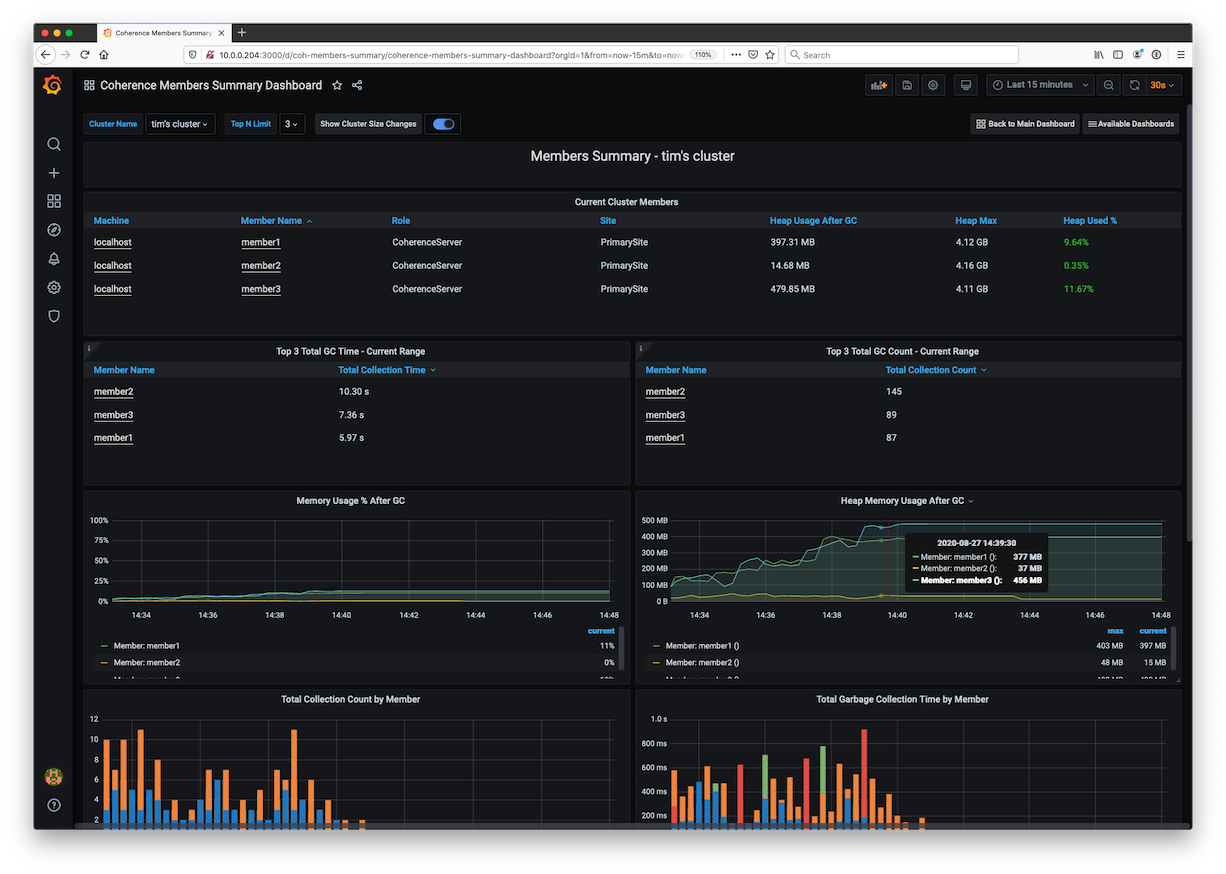Click the zoom out time range icon
This screenshot has width=1226, height=874.
click(1109, 86)
